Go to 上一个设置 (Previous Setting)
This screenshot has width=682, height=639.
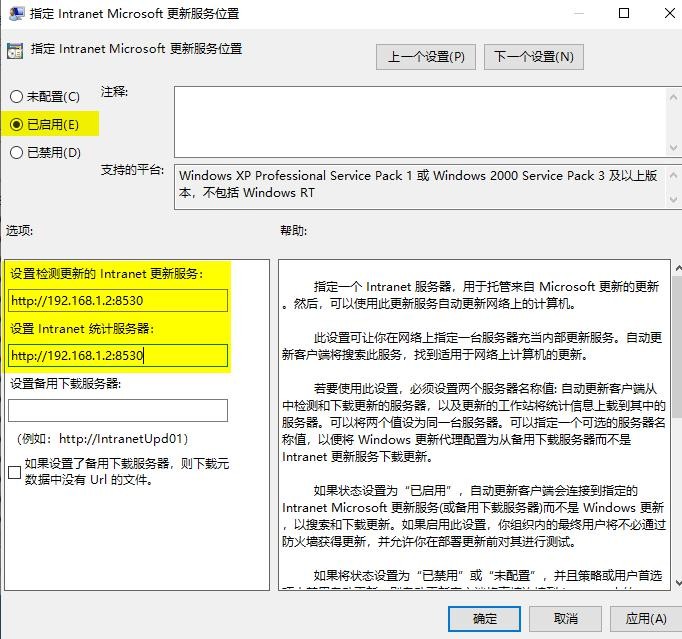pos(427,57)
